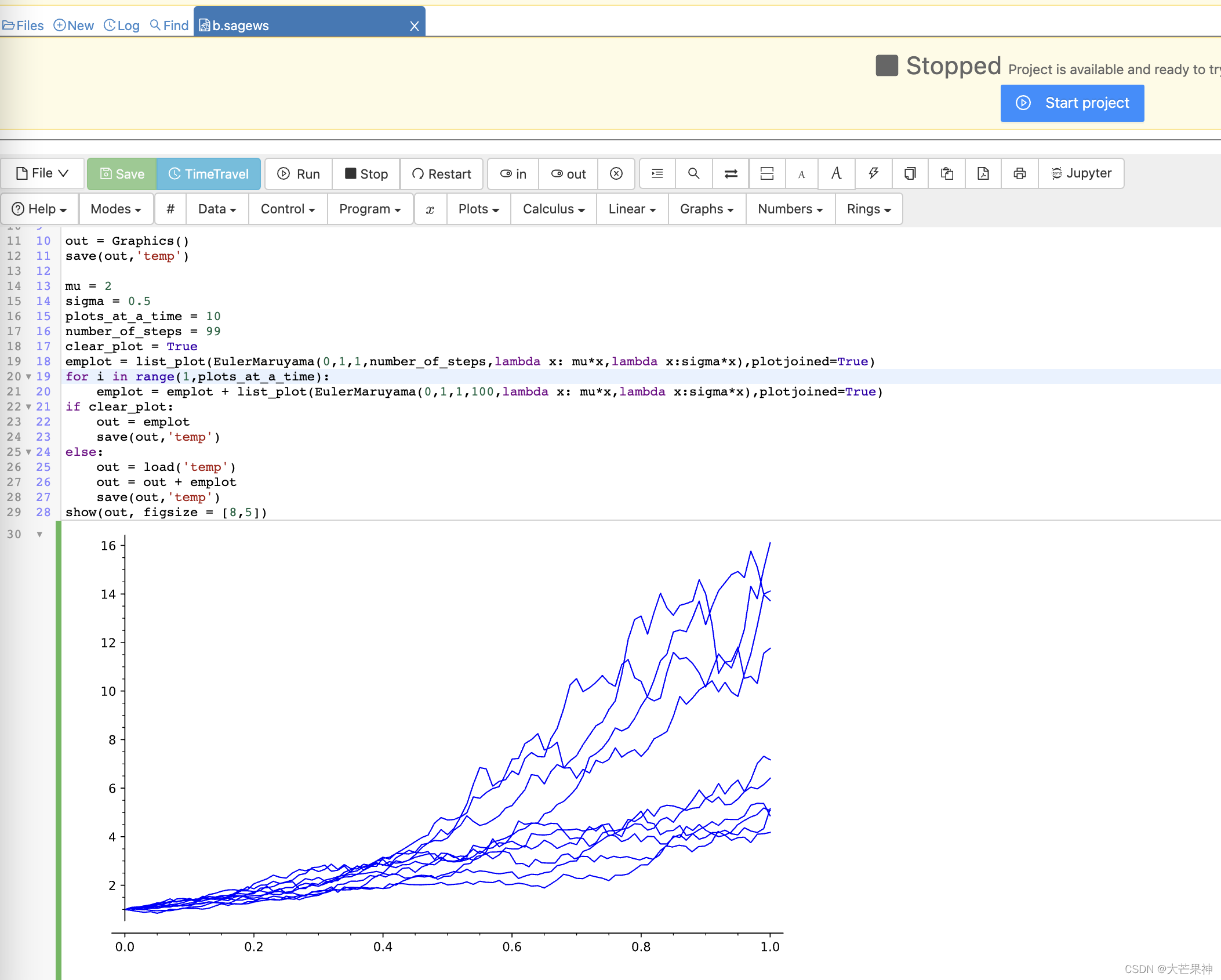Click the paste clipboard icon

point(947,173)
